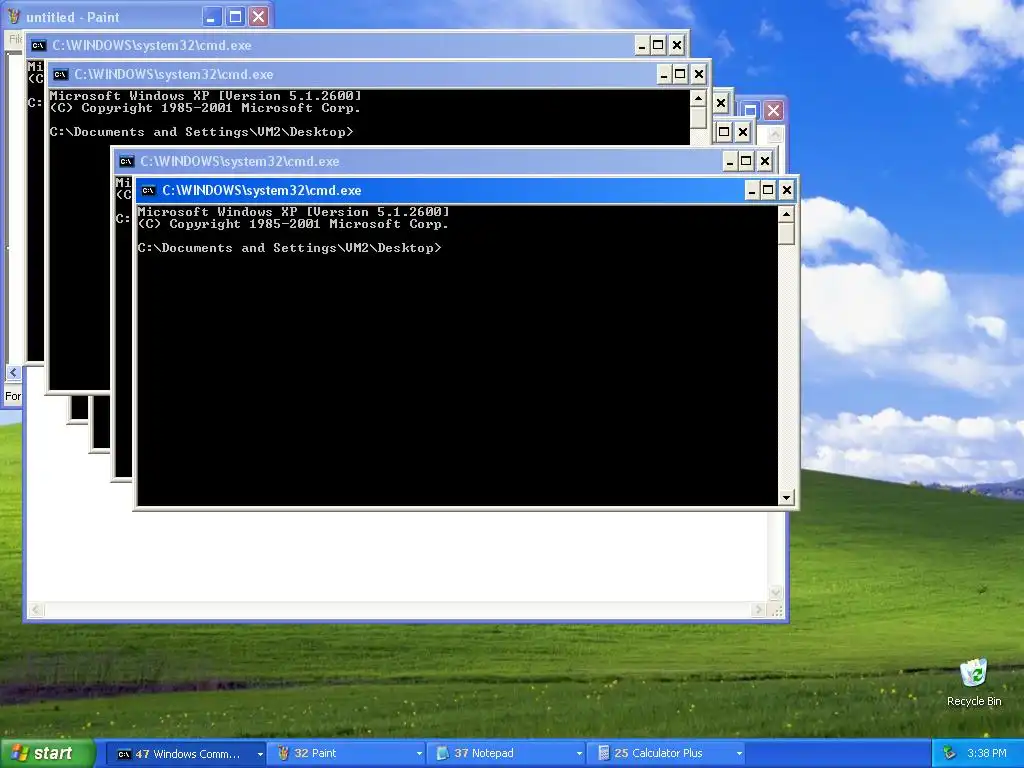Click the cmd icon of the window directly behind the active one

(x=127, y=161)
